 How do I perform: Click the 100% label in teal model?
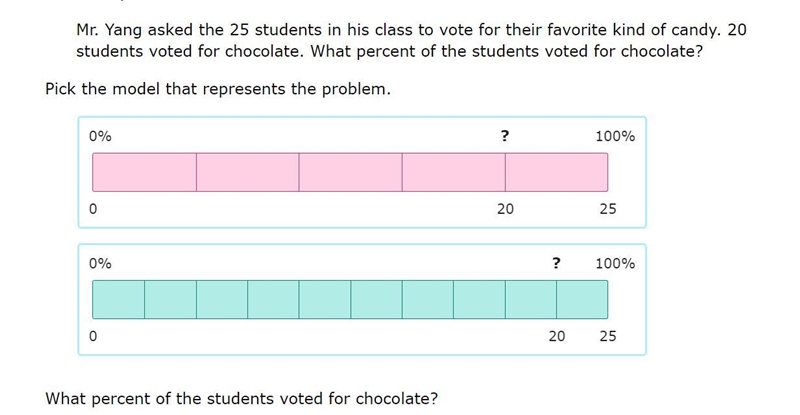[x=615, y=263]
